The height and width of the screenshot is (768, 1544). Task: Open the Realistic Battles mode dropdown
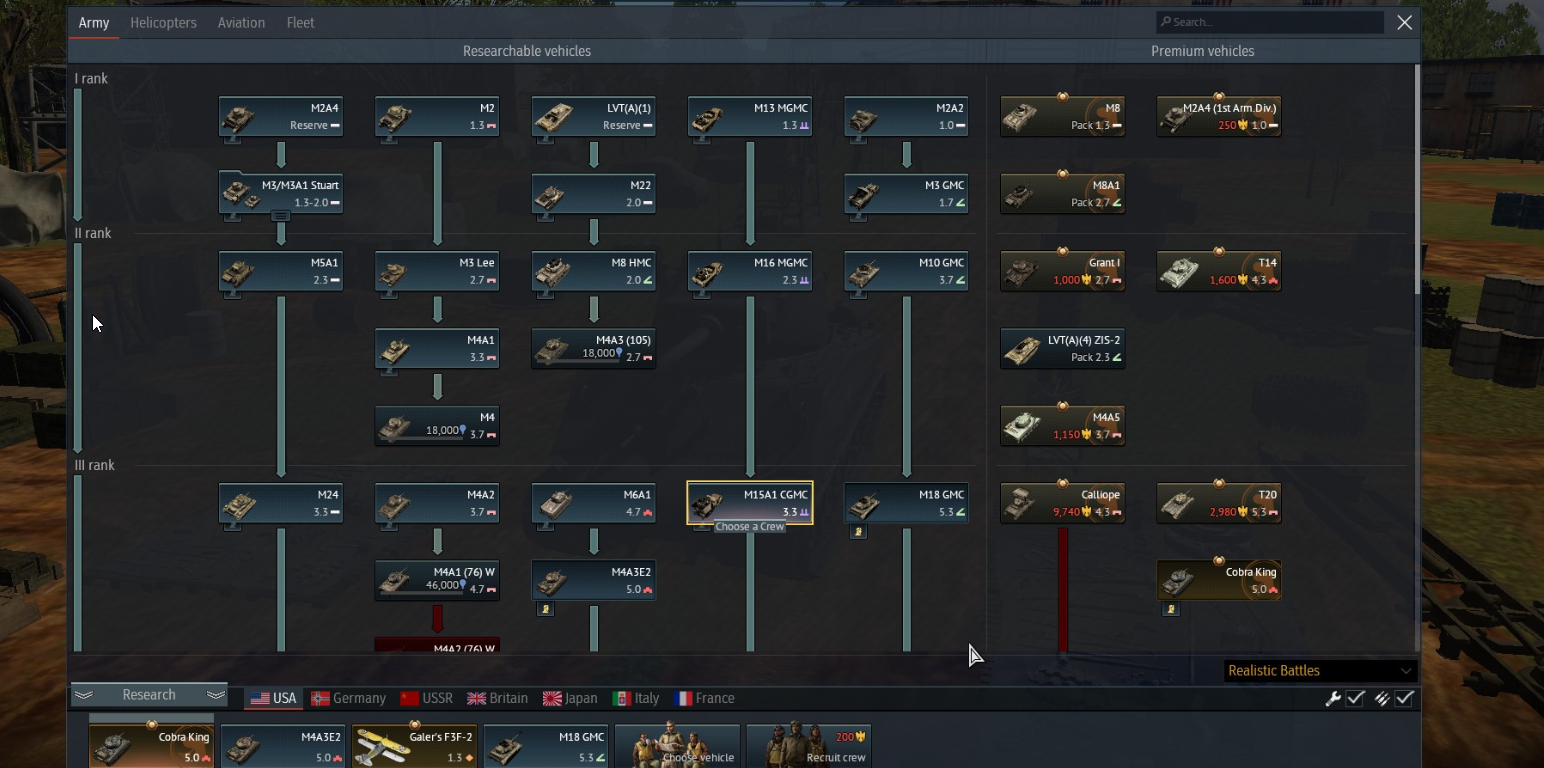click(1320, 671)
